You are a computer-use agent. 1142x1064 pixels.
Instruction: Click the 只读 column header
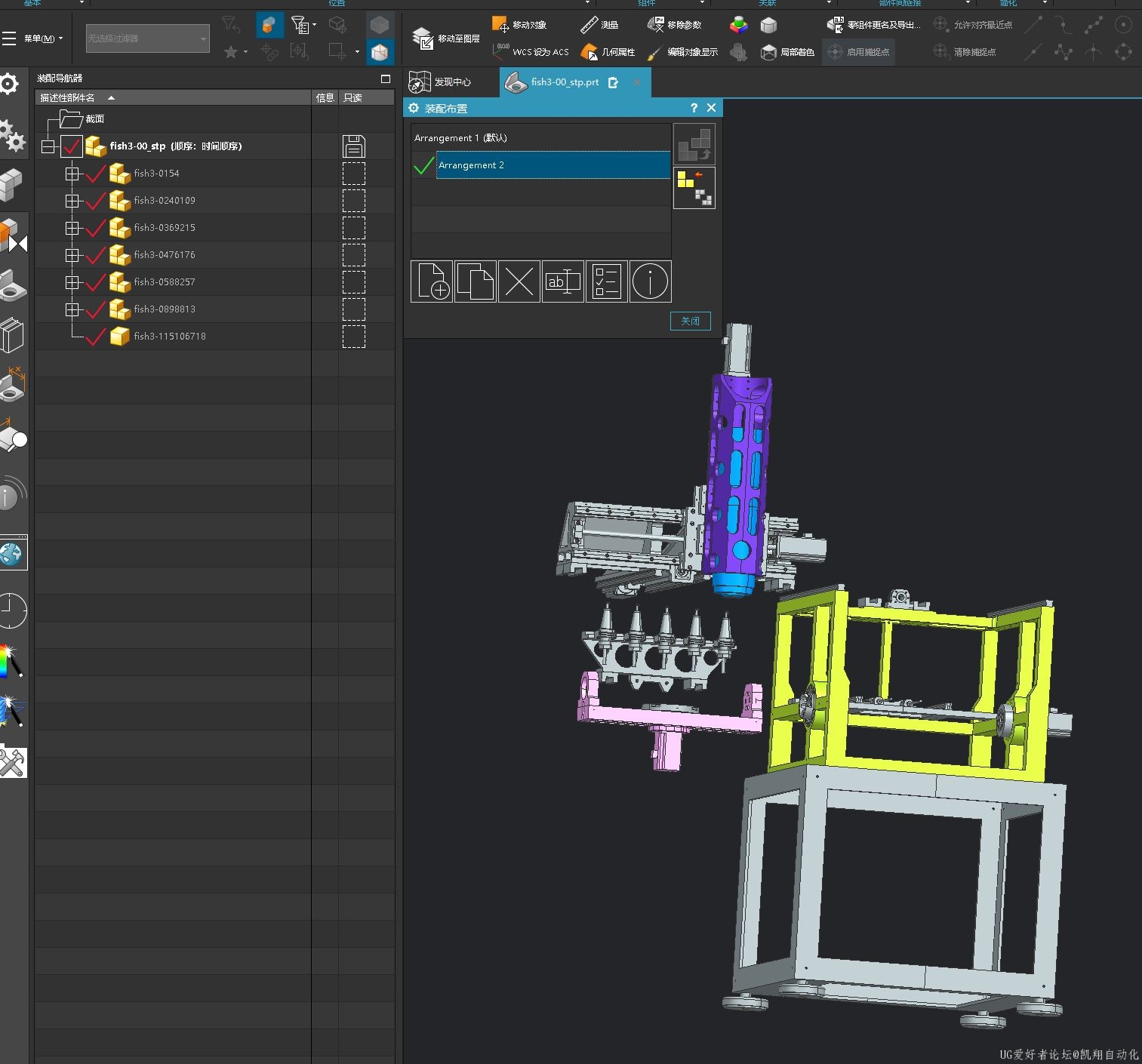coord(366,98)
